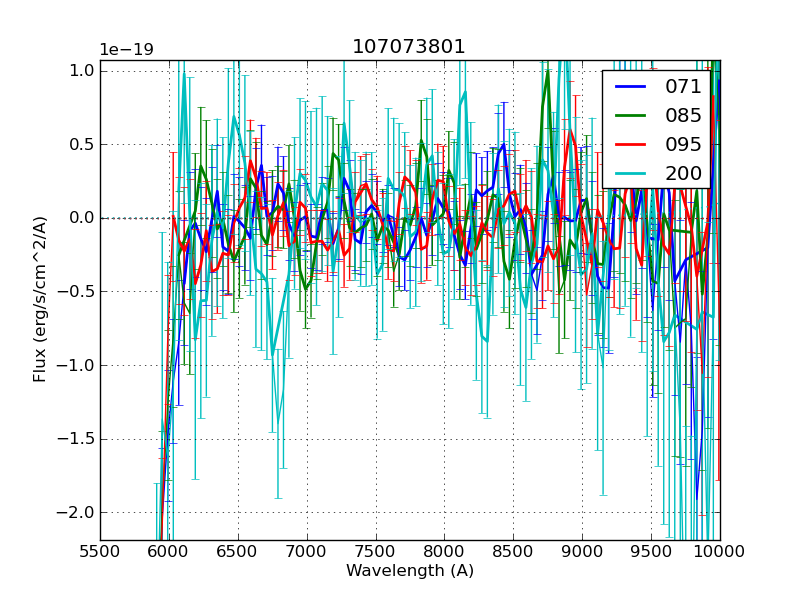800x600 pixels.
Task: Click the 071 legend label
Action: [x=684, y=87]
